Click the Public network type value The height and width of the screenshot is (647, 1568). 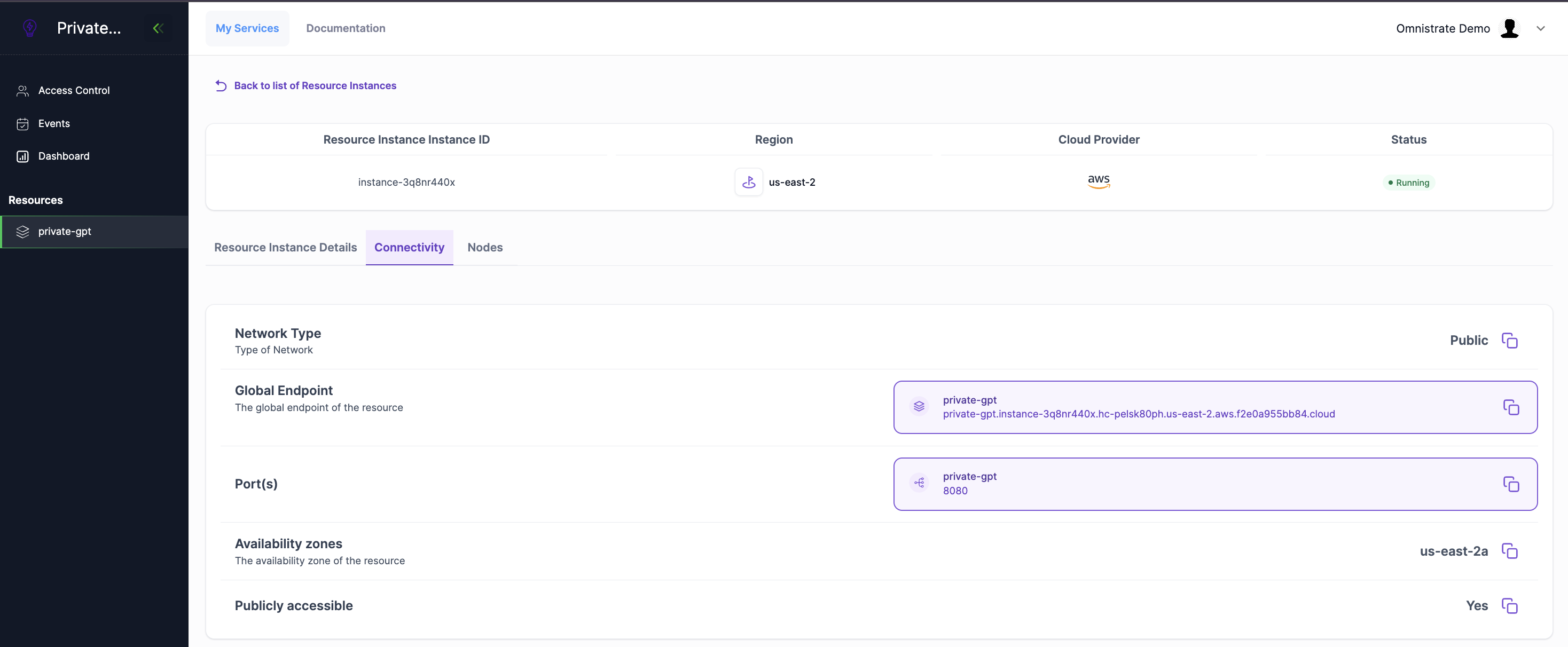pos(1469,340)
